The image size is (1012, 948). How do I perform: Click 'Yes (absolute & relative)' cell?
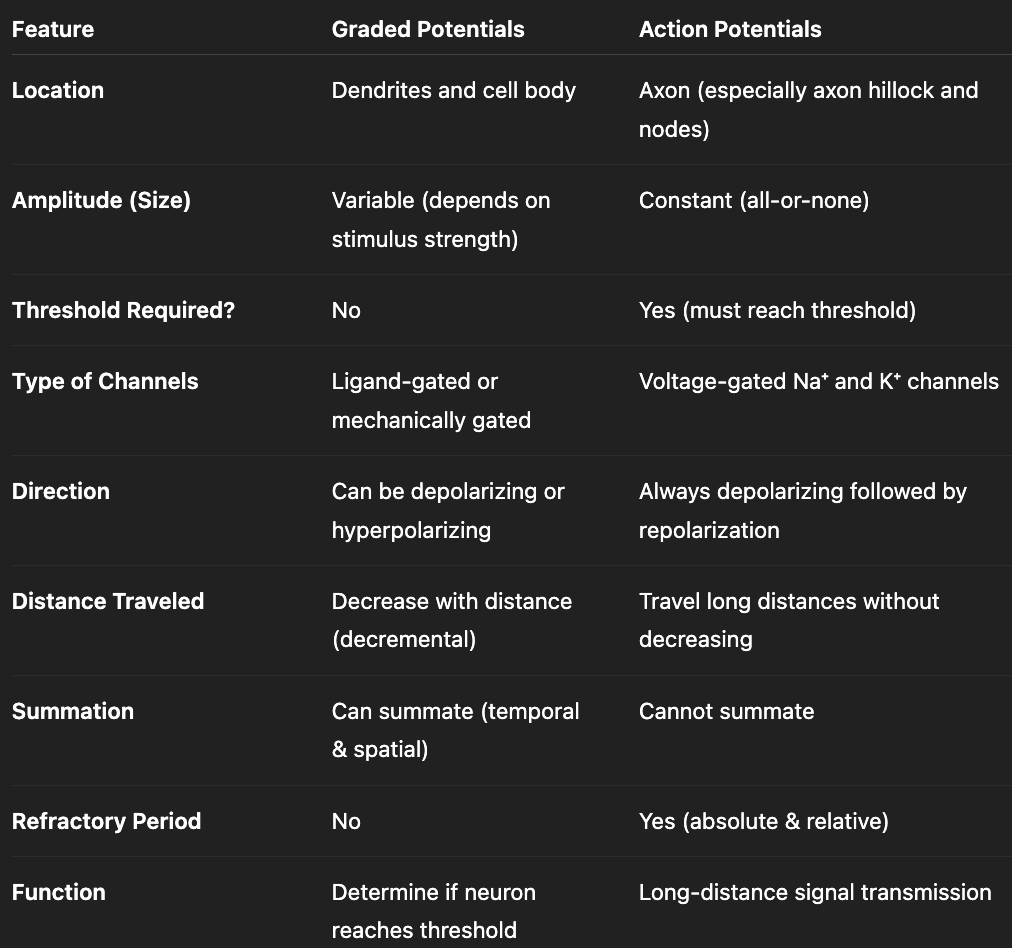tap(764, 821)
